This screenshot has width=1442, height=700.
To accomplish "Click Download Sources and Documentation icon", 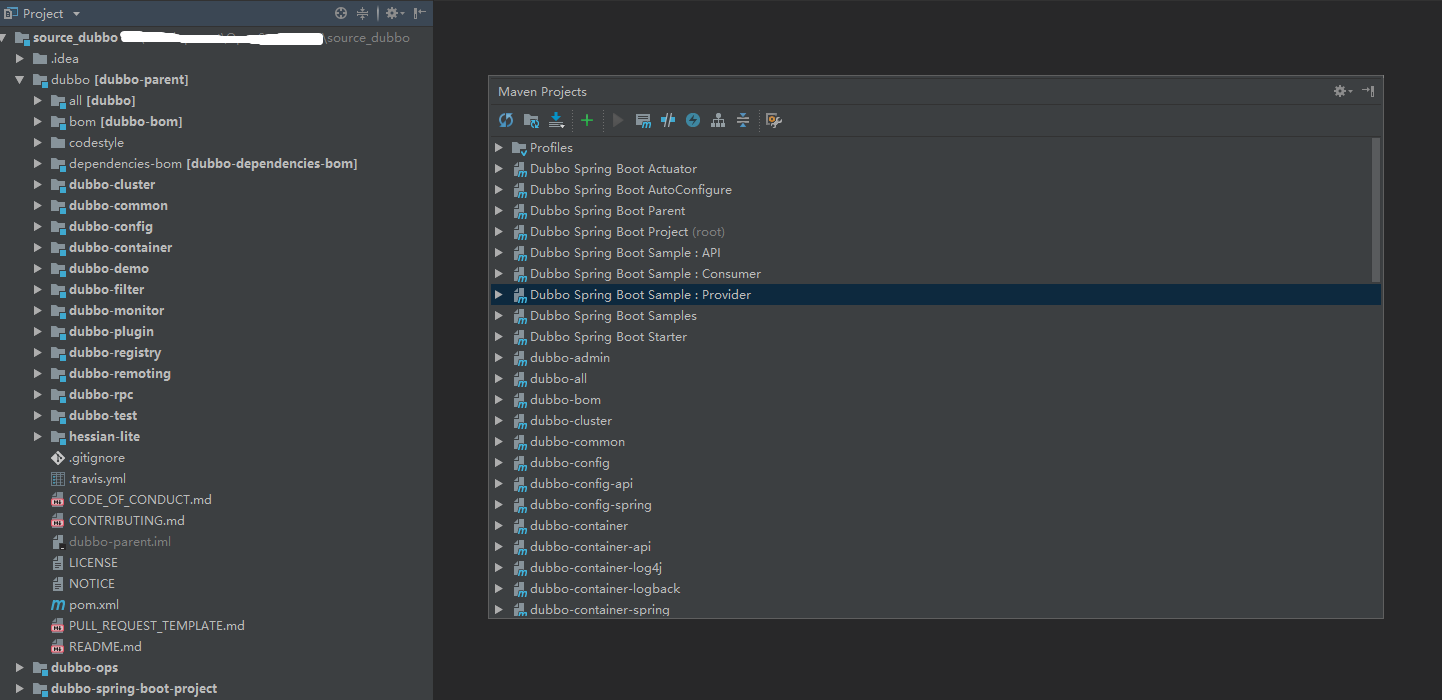I will point(556,120).
